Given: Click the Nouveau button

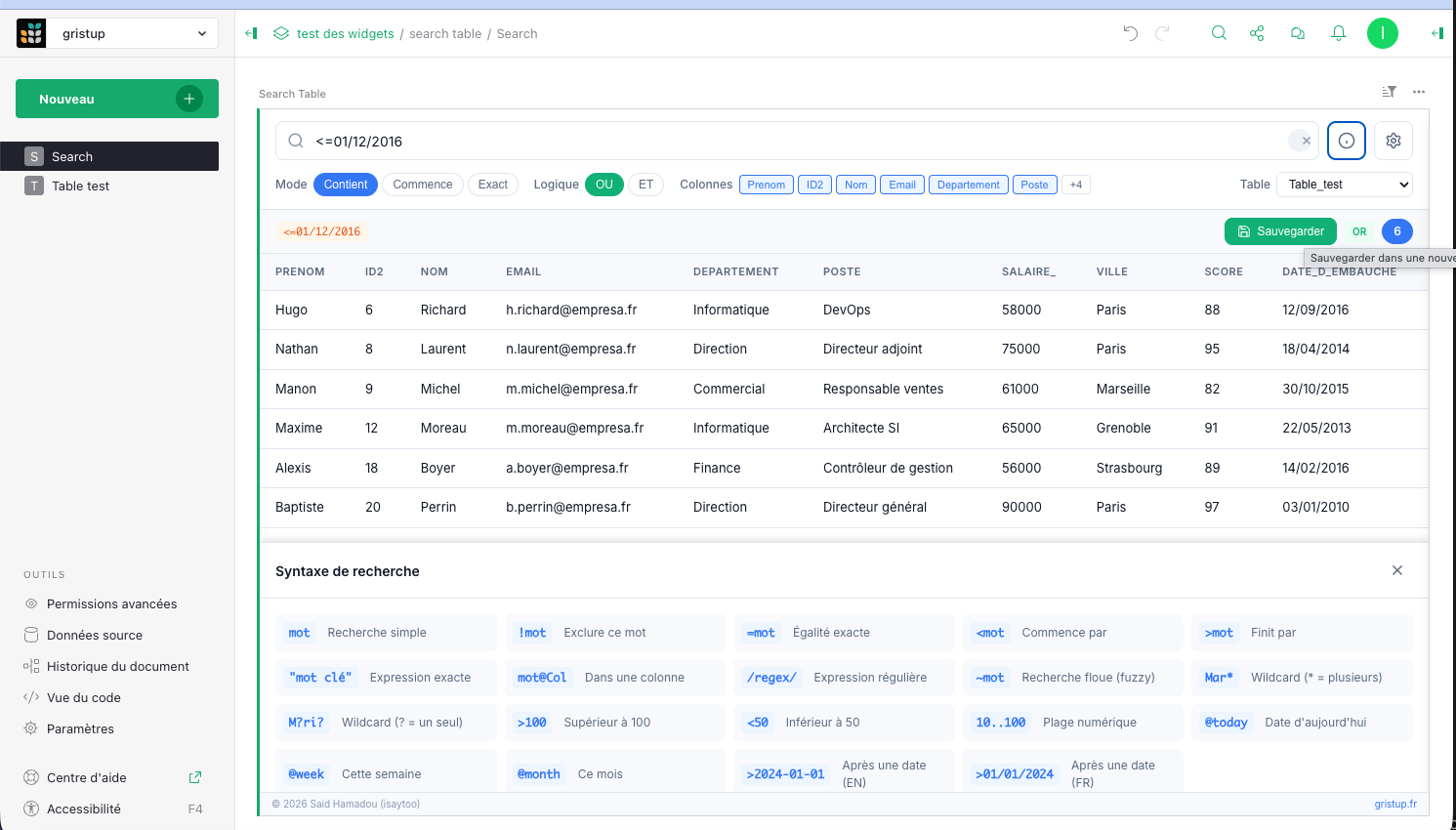Looking at the screenshot, I should [116, 99].
